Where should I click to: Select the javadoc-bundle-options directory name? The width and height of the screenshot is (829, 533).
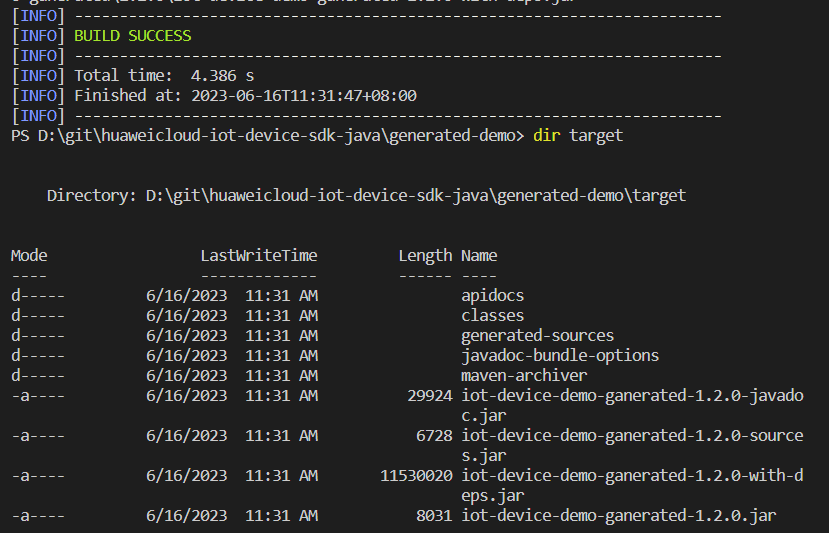pos(559,356)
